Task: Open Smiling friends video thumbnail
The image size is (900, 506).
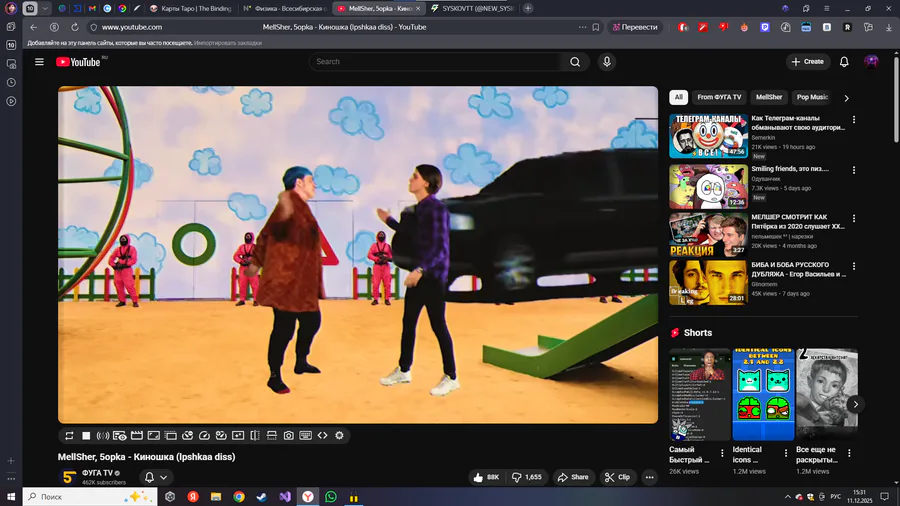Action: pos(708,186)
